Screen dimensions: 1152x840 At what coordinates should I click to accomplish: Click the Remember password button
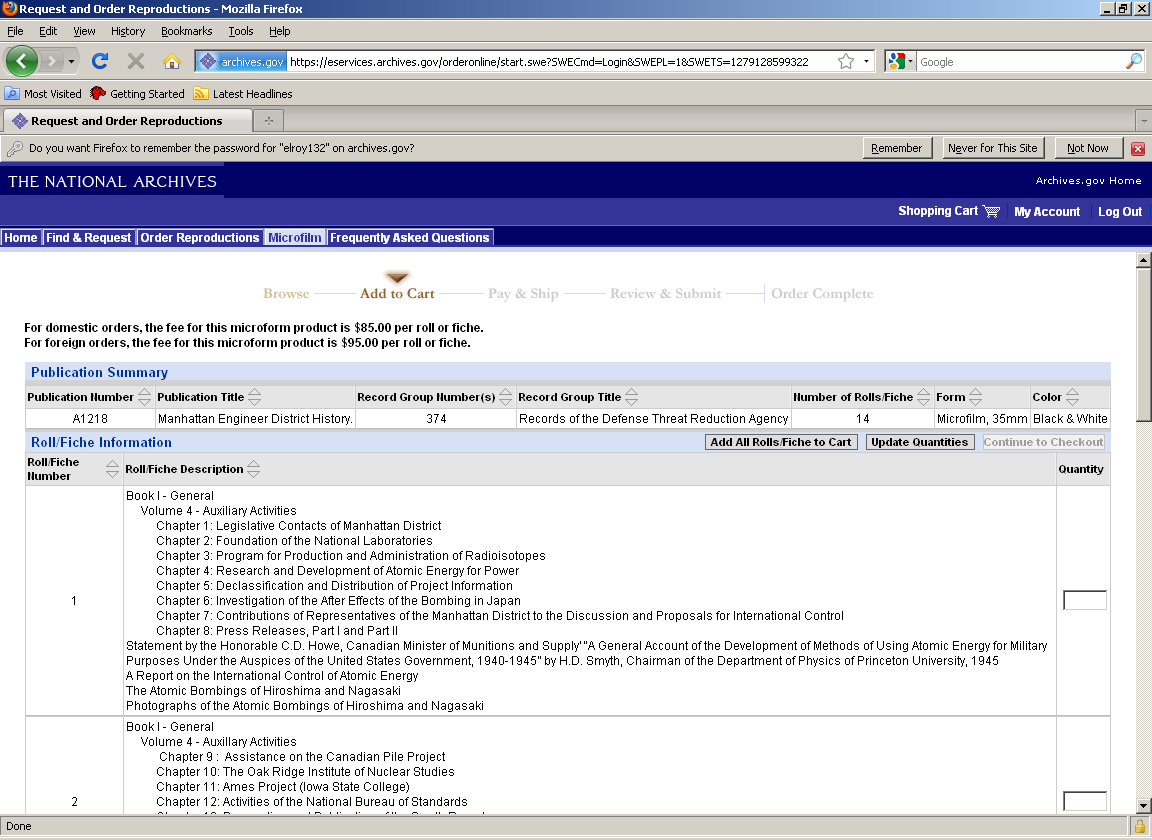[x=896, y=148]
